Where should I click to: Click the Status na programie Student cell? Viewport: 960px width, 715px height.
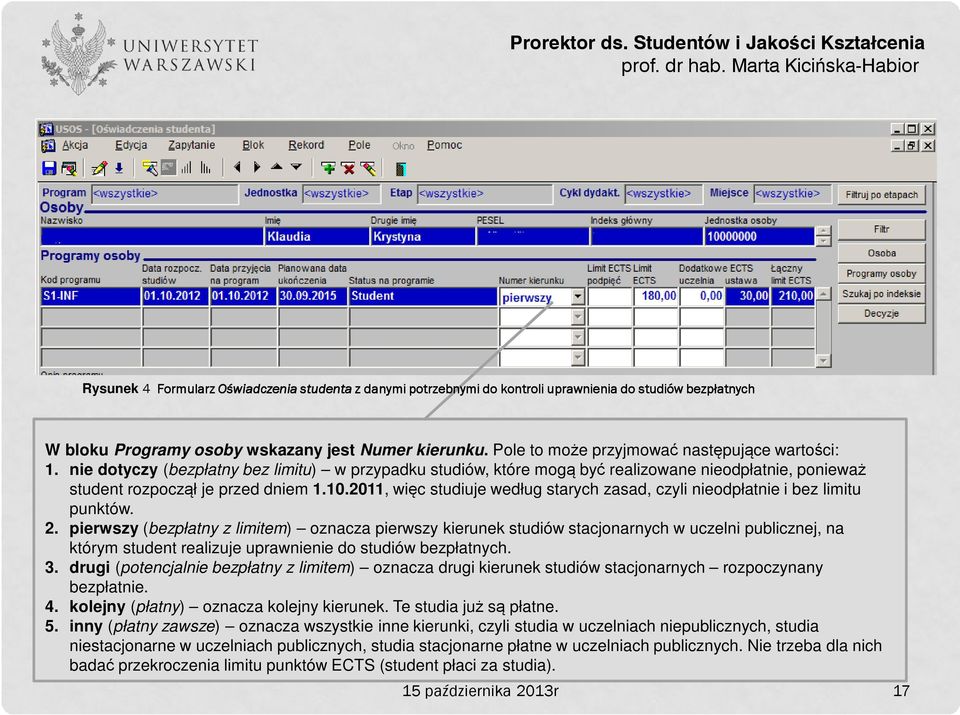(423, 296)
